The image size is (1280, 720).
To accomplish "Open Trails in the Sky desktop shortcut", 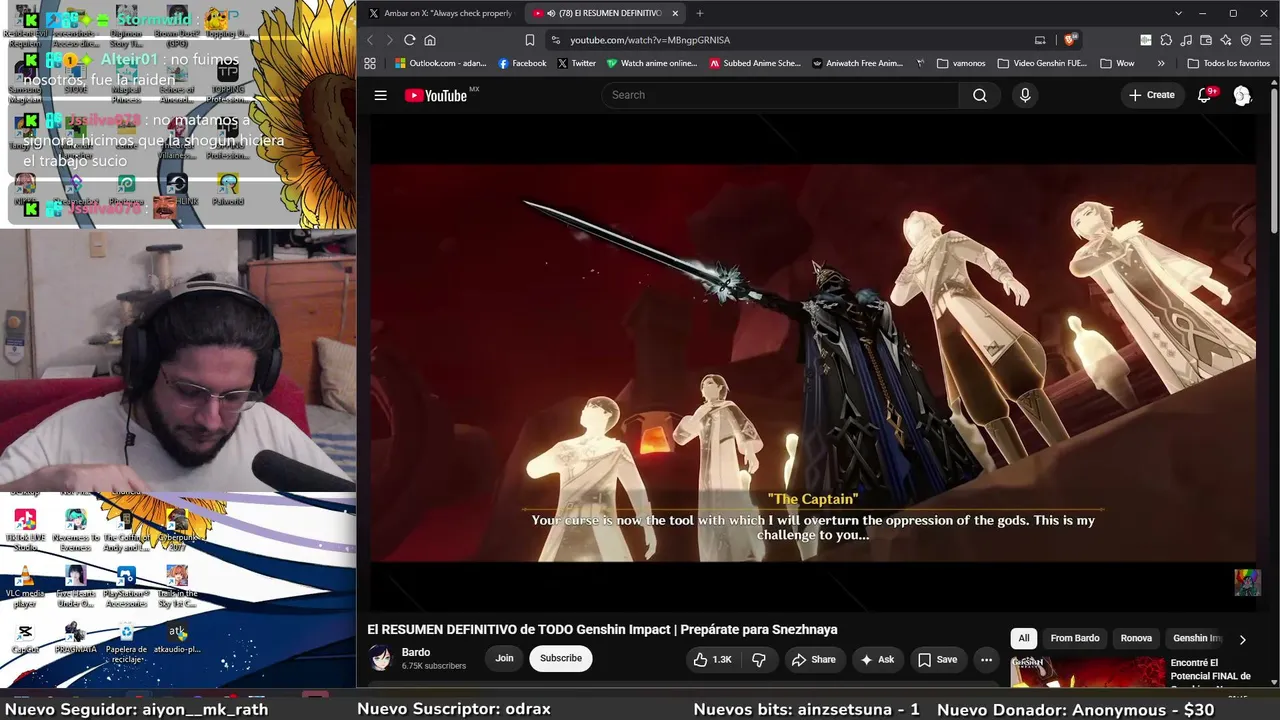I will (177, 586).
